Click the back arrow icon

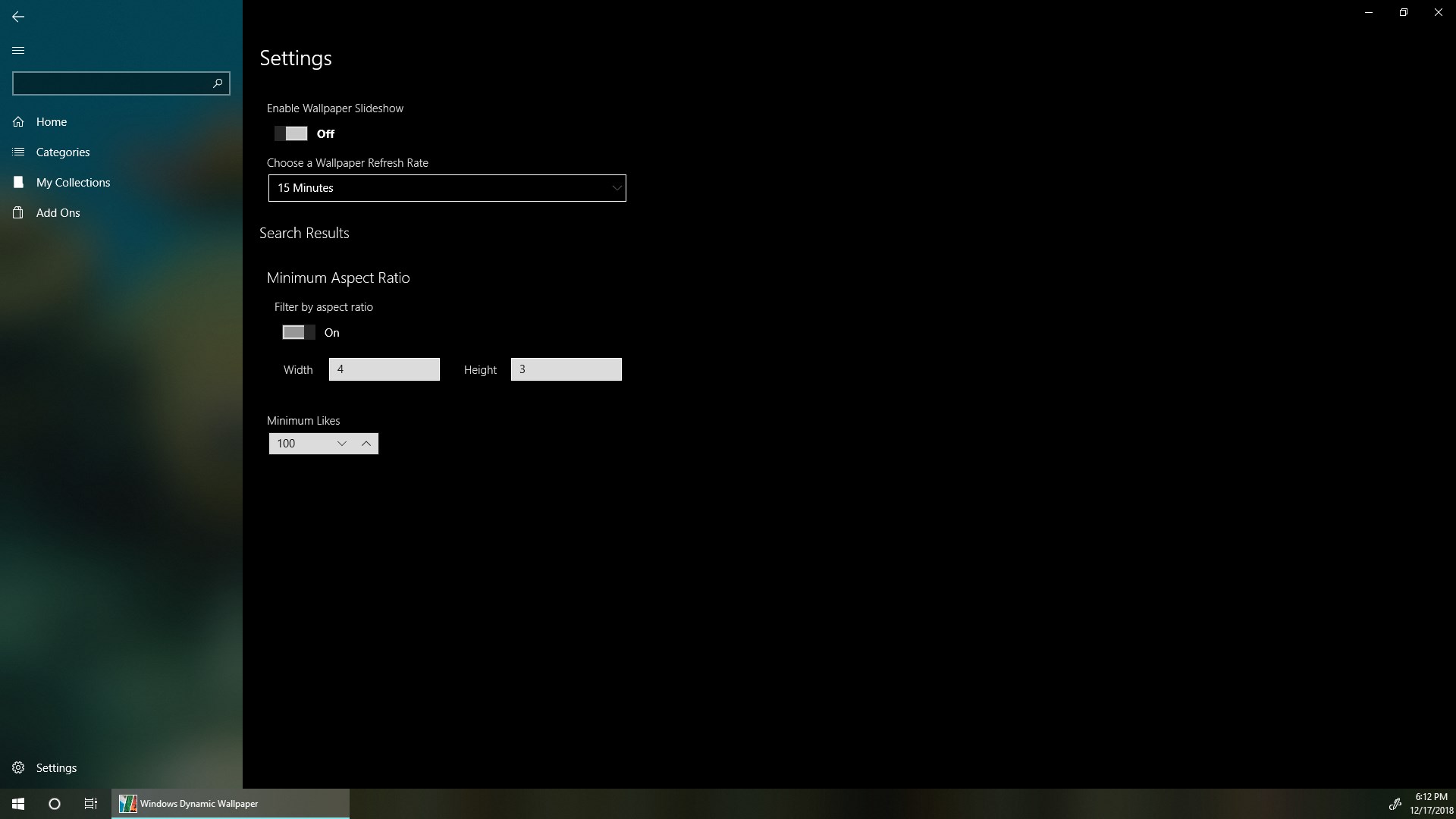pos(18,17)
